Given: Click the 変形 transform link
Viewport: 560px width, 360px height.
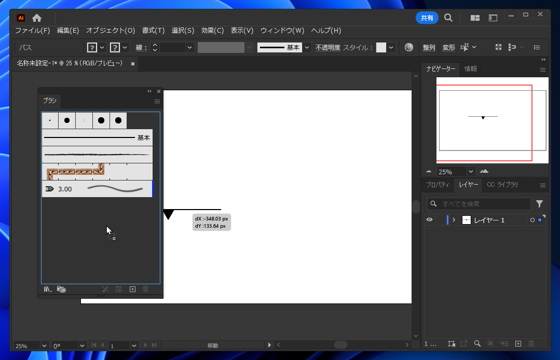Looking at the screenshot, I should (449, 48).
